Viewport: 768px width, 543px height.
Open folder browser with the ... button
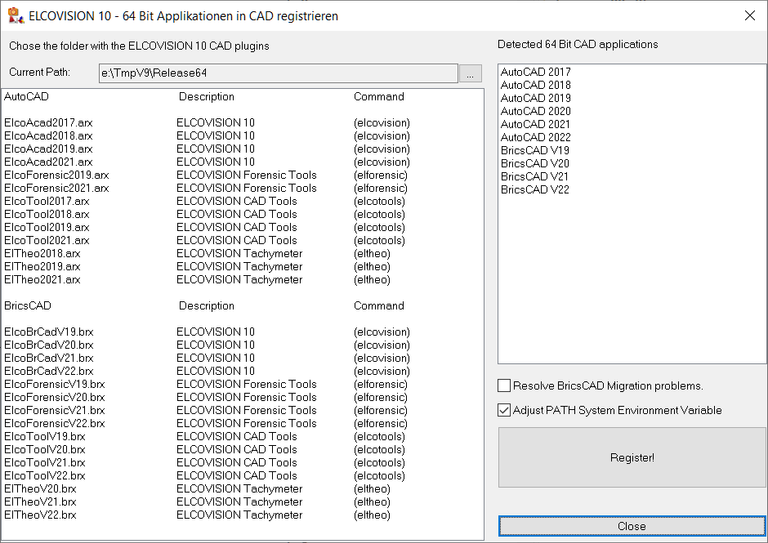[x=470, y=73]
